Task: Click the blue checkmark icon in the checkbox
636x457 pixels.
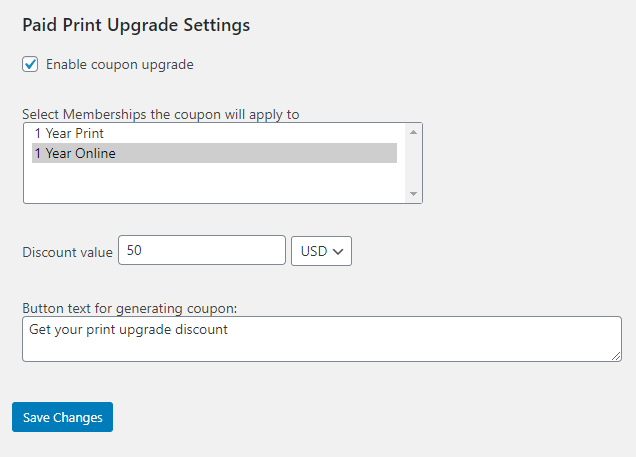Action: 30,64
